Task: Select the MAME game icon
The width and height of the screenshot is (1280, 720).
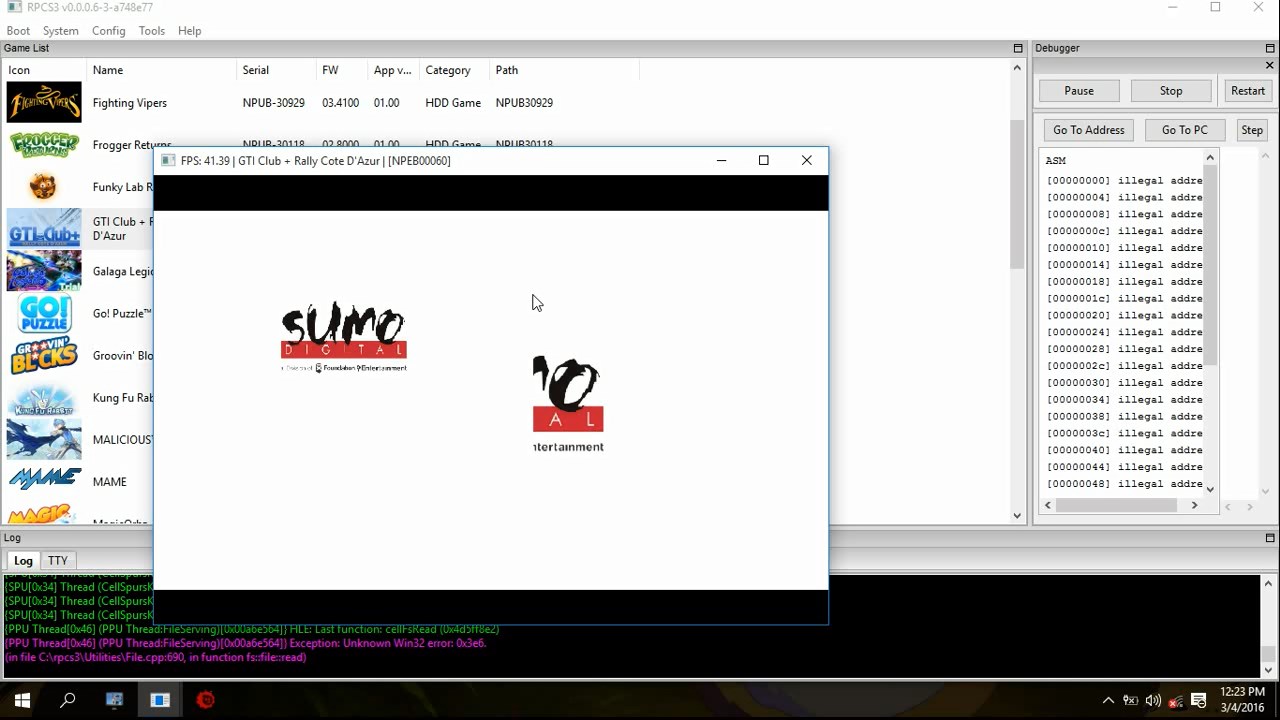Action: 44,481
